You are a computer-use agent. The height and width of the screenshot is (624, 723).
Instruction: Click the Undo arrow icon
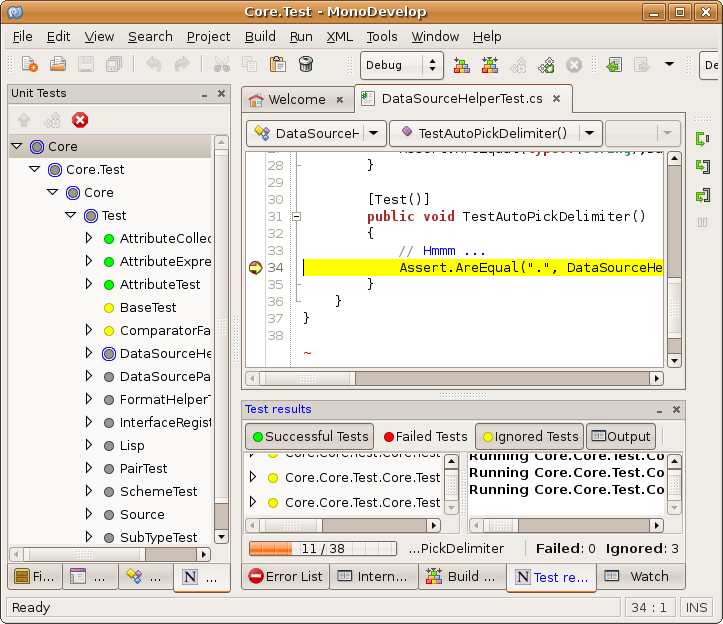click(x=154, y=65)
